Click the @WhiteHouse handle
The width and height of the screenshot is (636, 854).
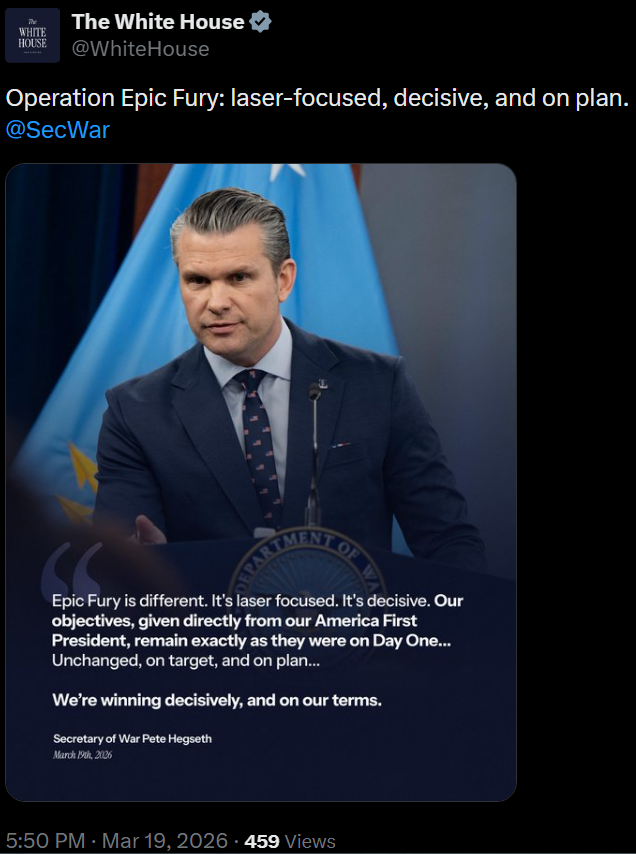pos(140,49)
